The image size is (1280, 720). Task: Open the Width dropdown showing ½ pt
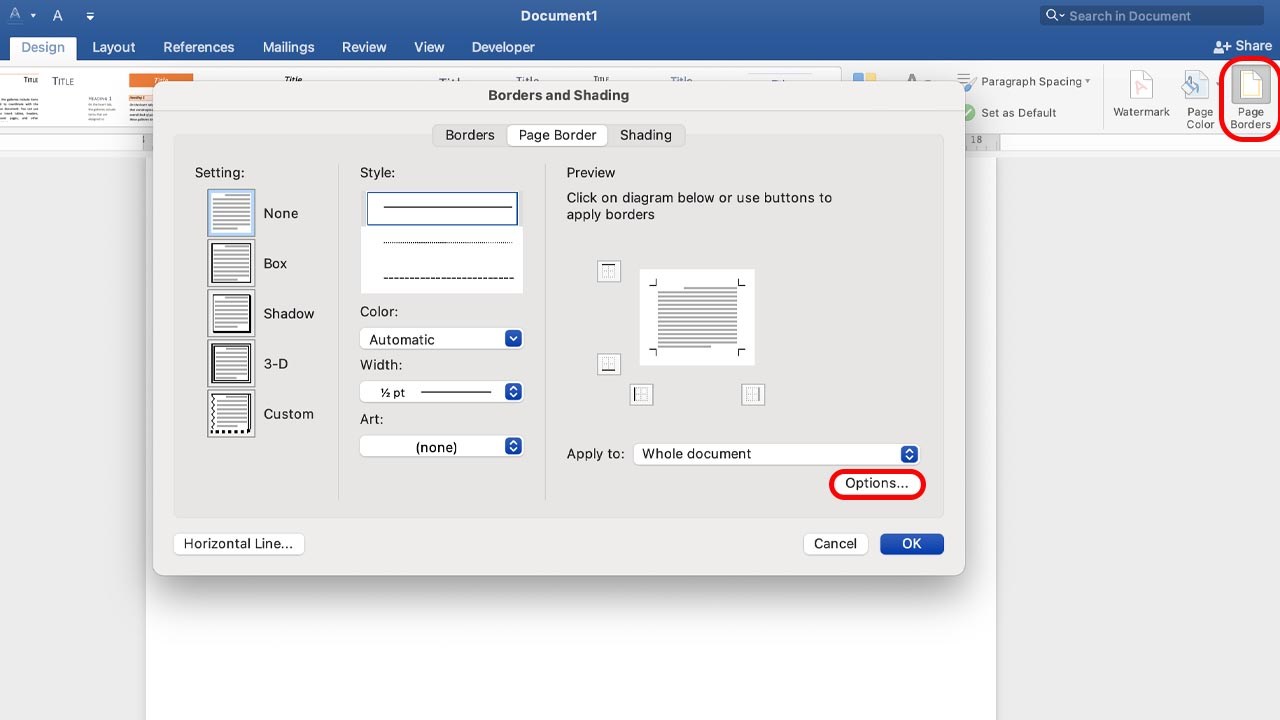(x=441, y=392)
